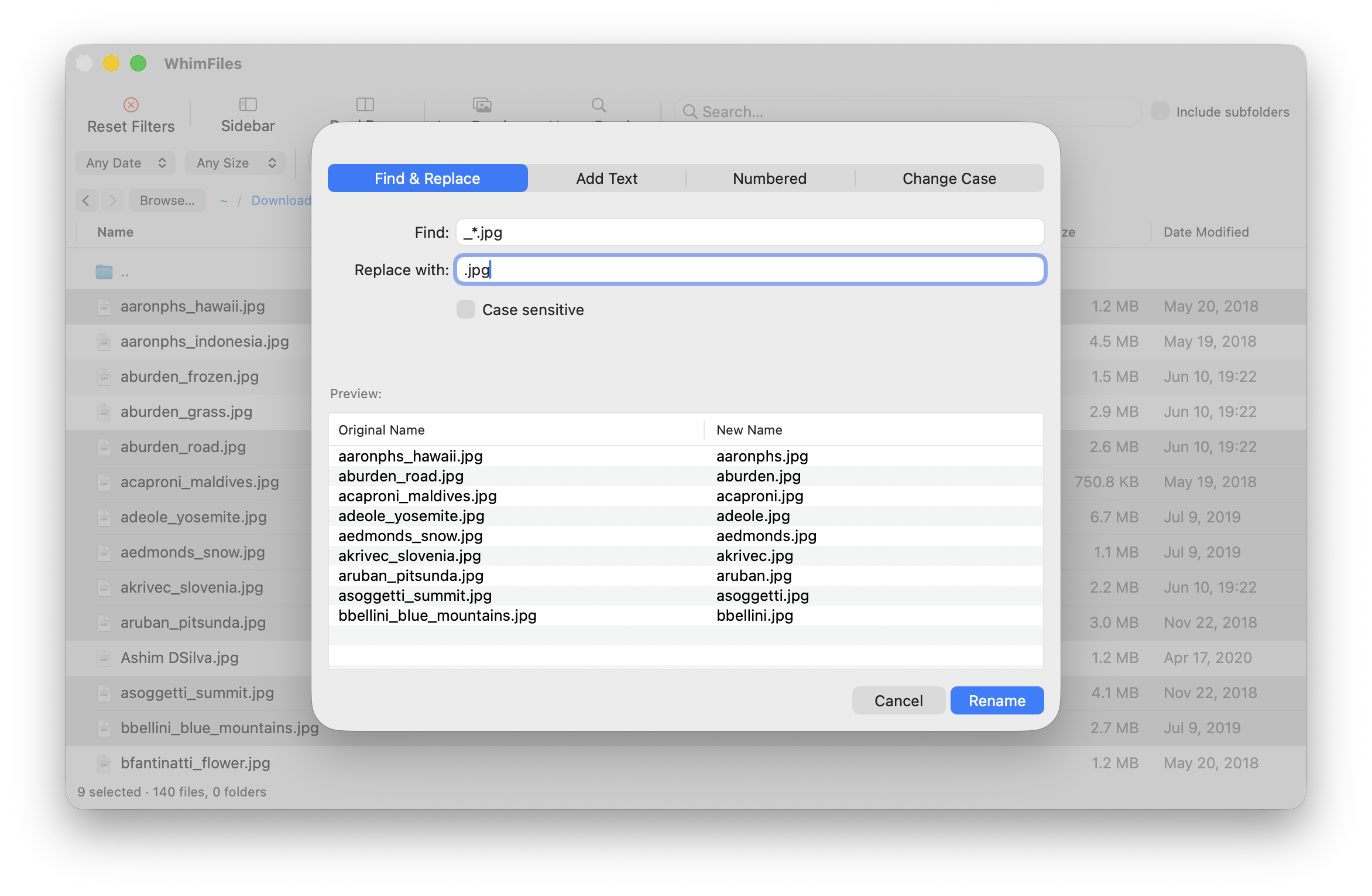Click the Search field
This screenshot has width=1372, height=896.
click(907, 111)
